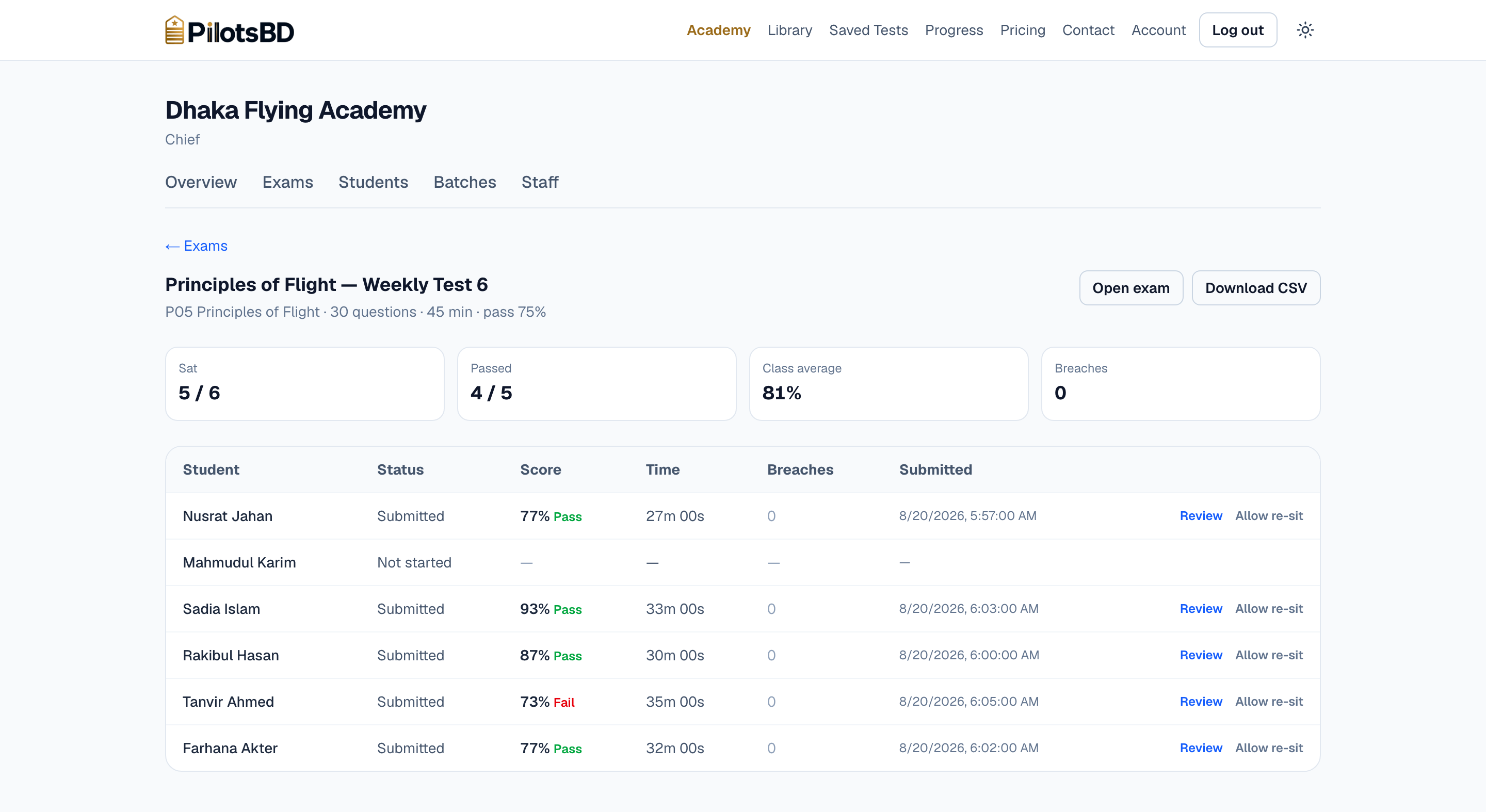Open the Students tab
Image resolution: width=1486 pixels, height=812 pixels.
tap(373, 182)
